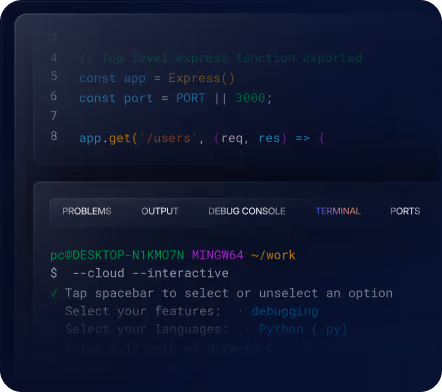This screenshot has height=392, width=442.
Task: Click the '/users' route string
Action: point(168,138)
